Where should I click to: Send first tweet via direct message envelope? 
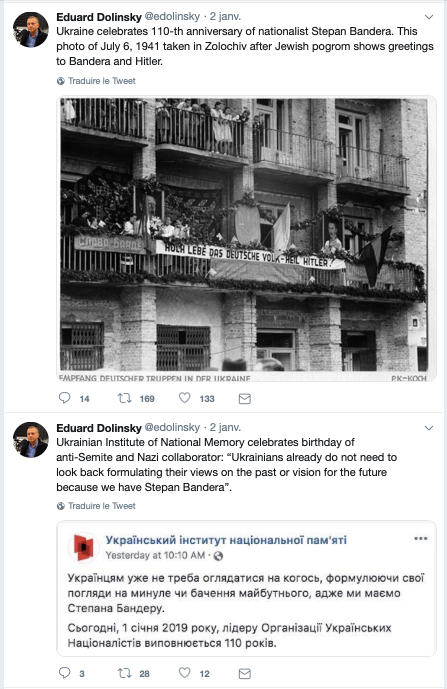pos(244,399)
